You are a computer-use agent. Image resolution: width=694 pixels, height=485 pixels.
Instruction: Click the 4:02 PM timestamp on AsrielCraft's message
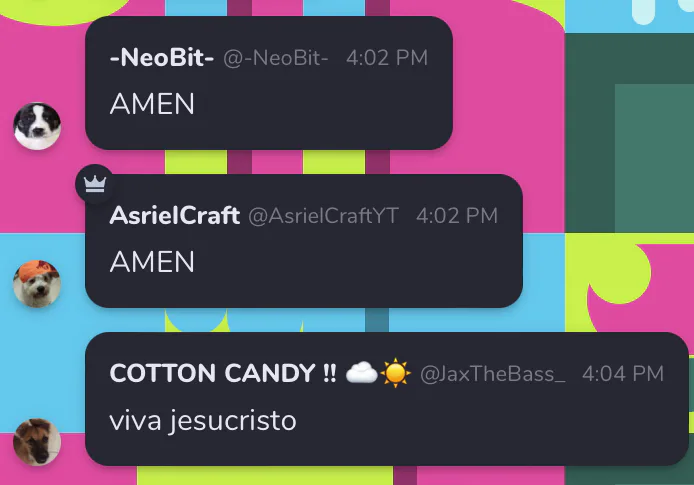click(x=457, y=216)
